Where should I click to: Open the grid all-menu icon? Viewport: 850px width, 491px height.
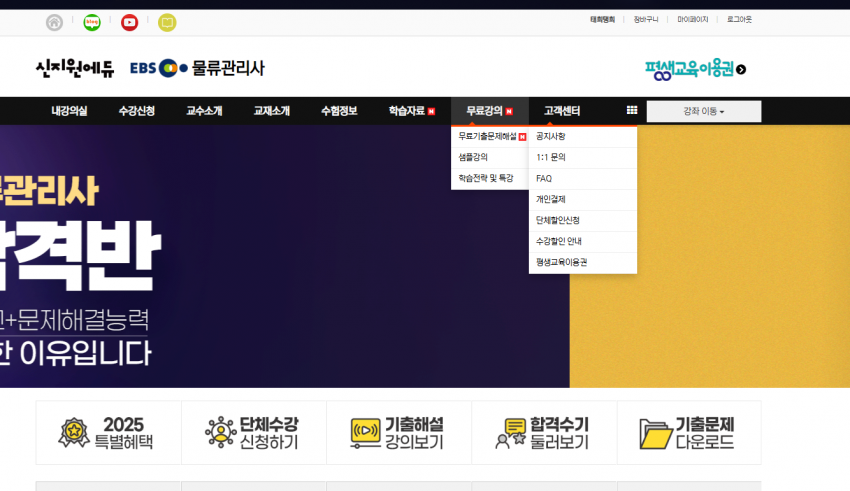[632, 110]
